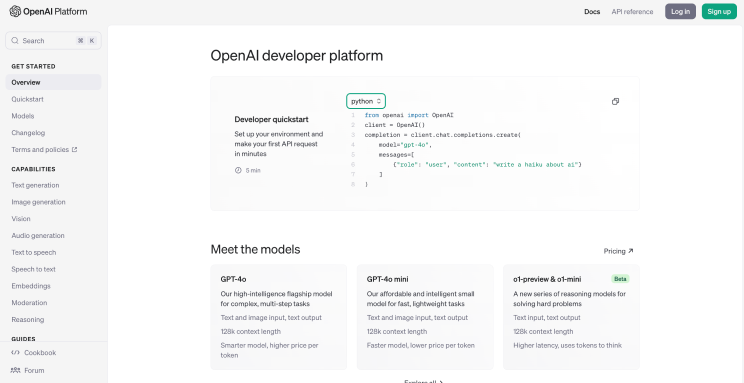Copy the code sample with copy icon

615,102
